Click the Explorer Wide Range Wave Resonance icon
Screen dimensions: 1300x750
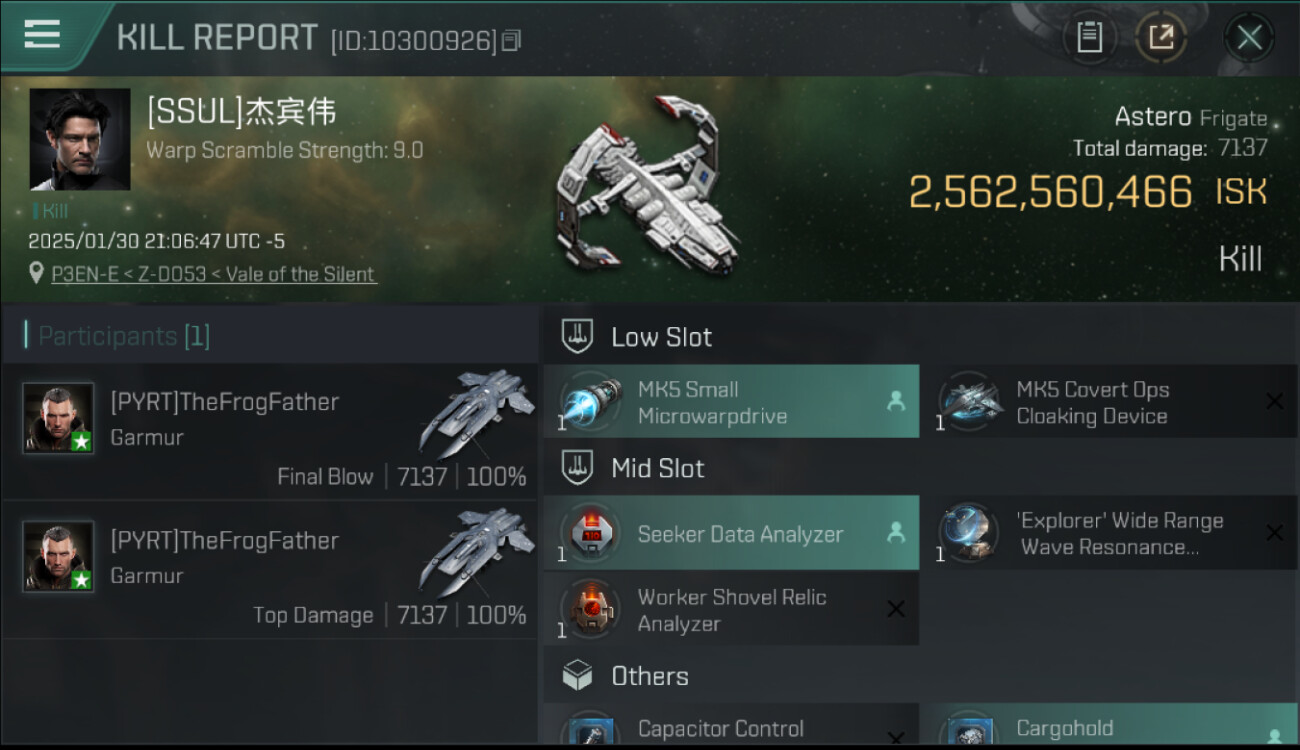pos(969,533)
